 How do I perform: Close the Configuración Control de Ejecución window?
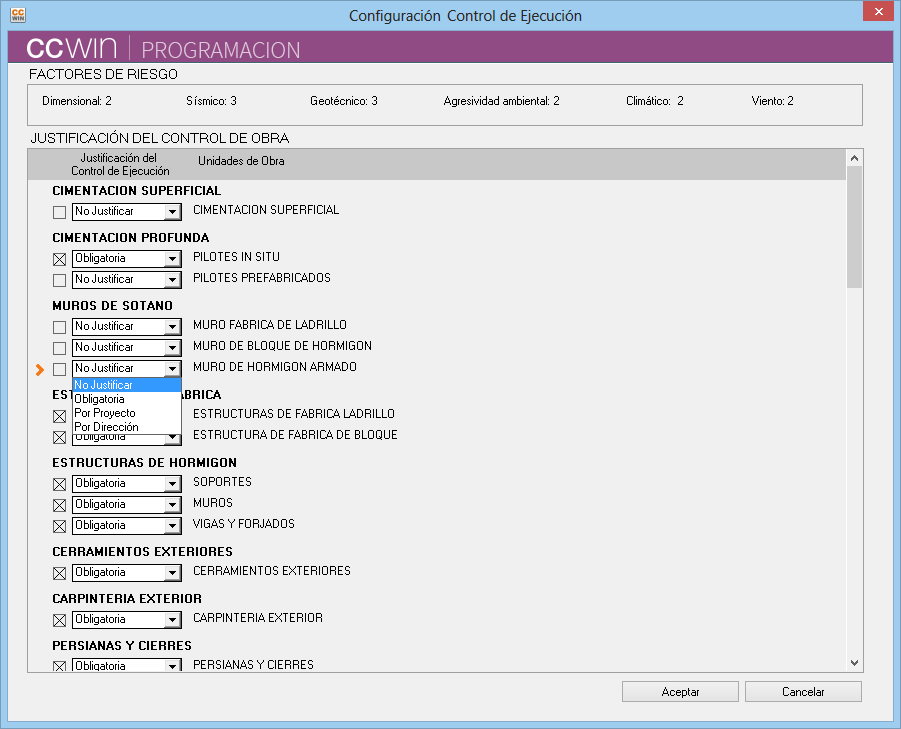(x=877, y=11)
